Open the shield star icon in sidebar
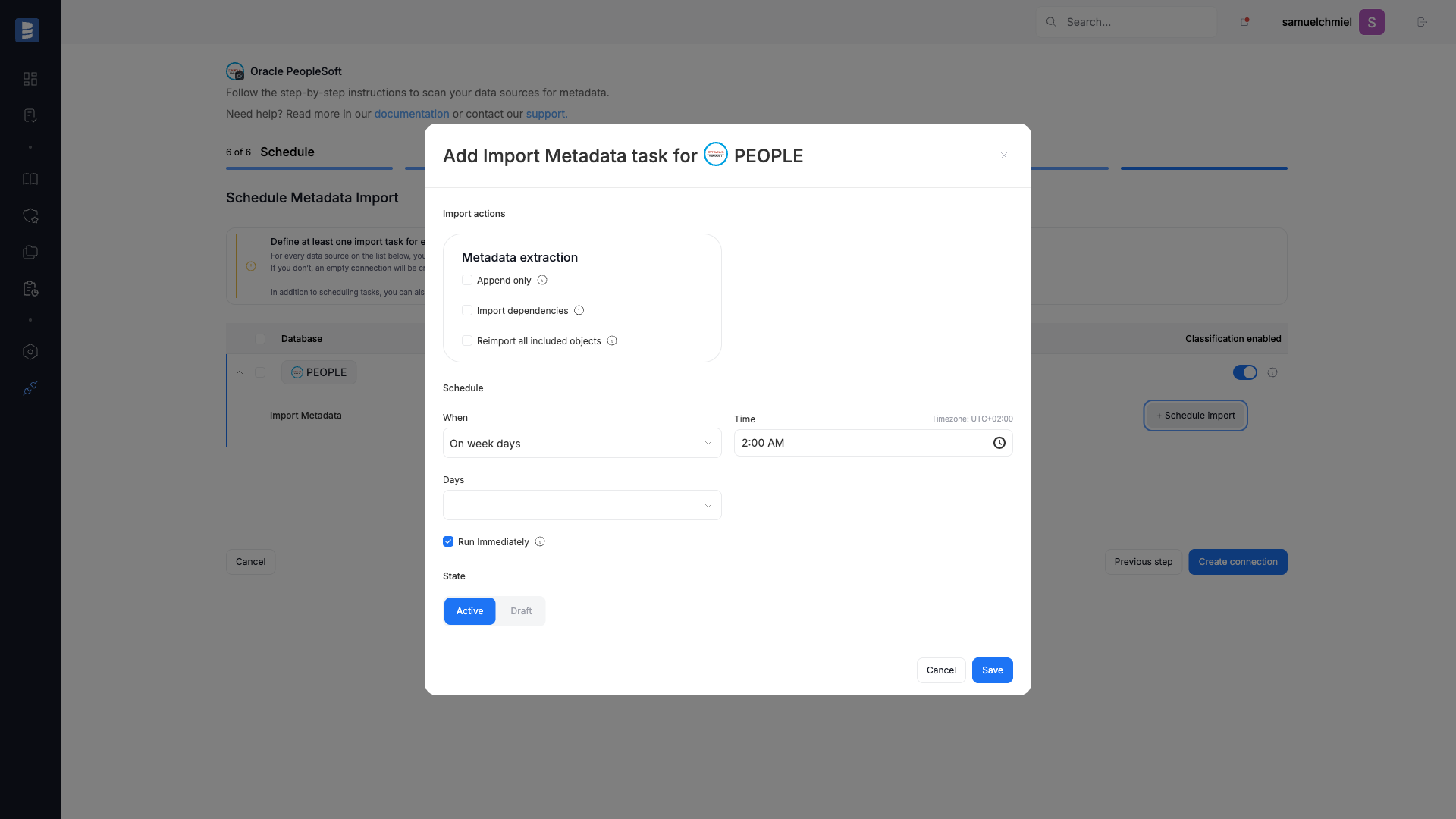 [30, 215]
